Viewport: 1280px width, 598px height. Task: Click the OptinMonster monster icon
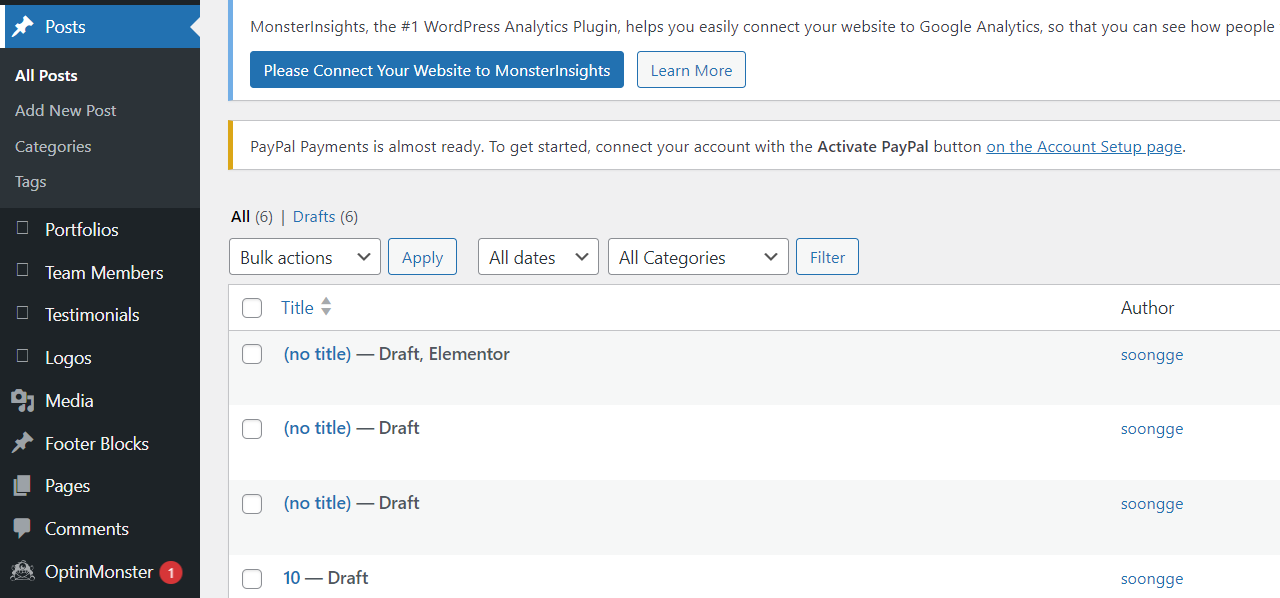pos(22,572)
